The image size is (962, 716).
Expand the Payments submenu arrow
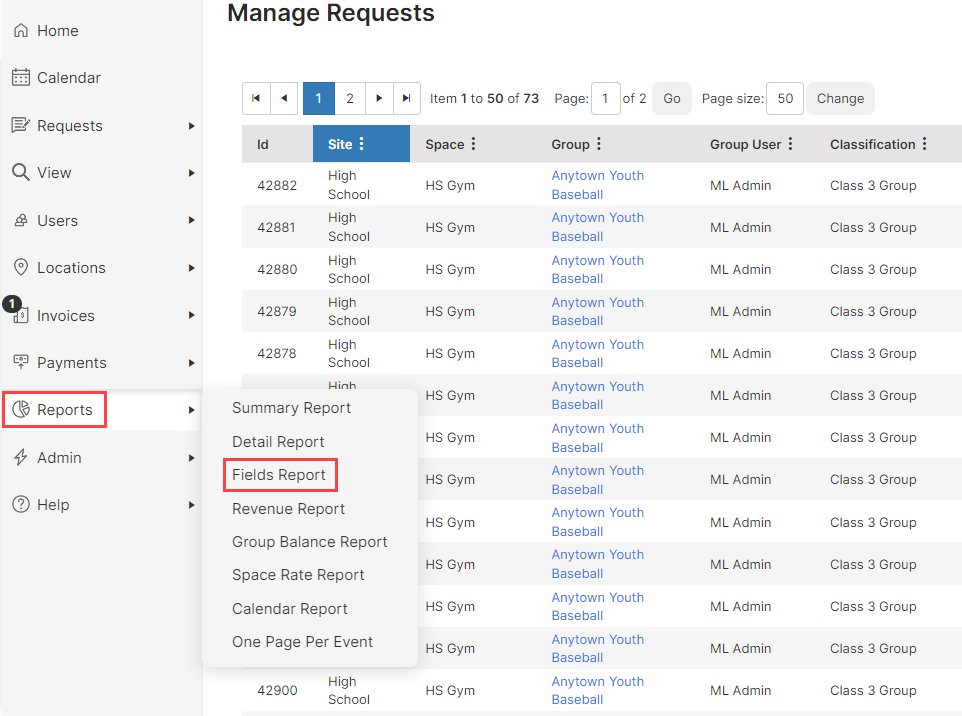click(191, 363)
